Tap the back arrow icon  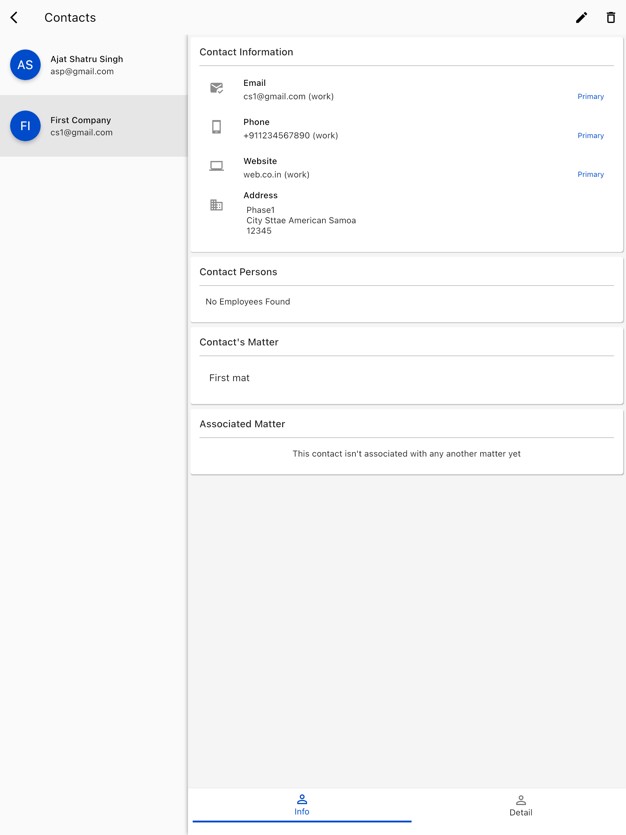tap(14, 18)
